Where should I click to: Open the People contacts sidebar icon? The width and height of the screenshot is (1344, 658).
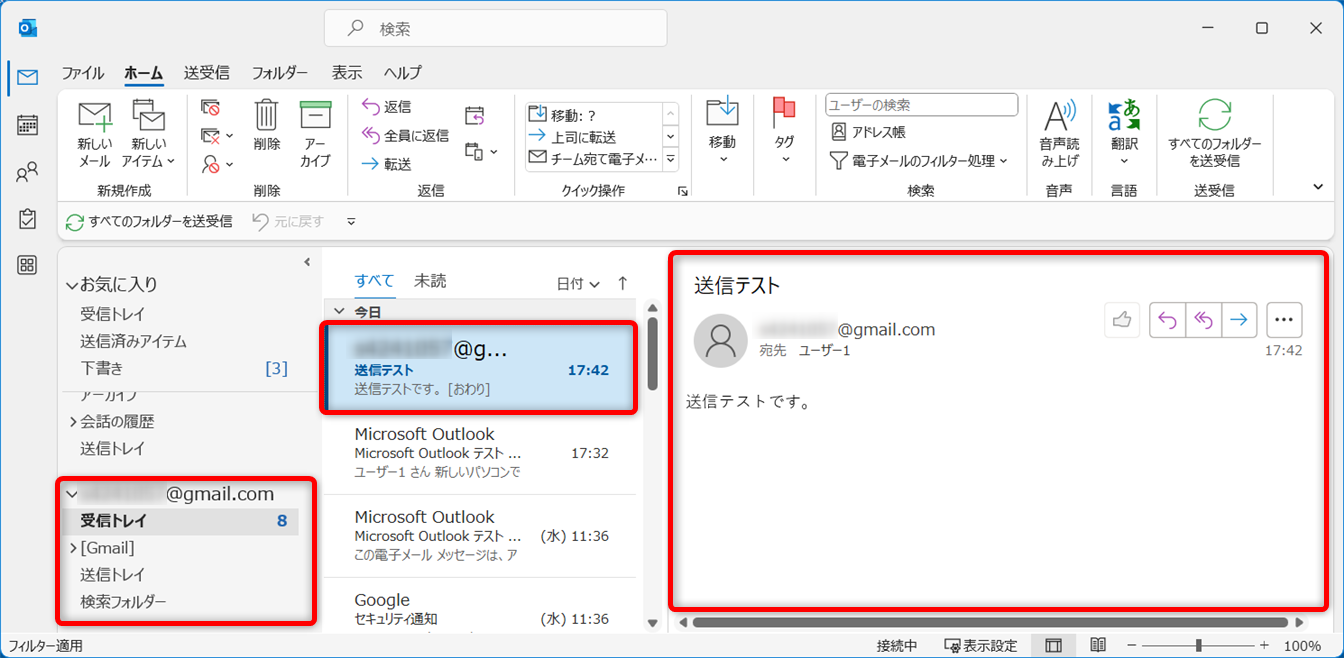tap(28, 172)
